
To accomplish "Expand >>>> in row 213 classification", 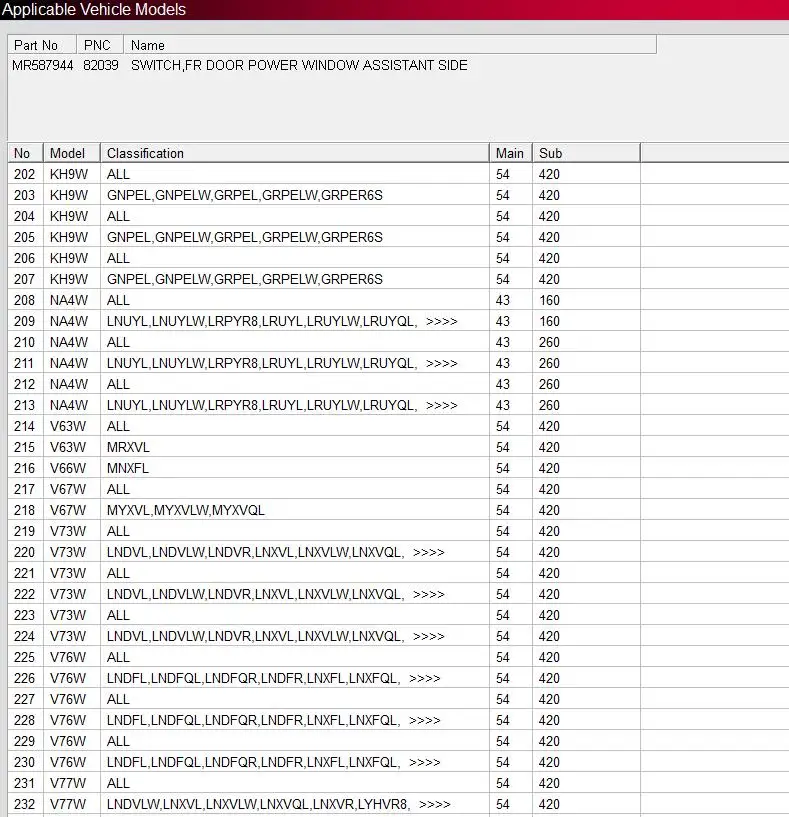I will (x=441, y=405).
